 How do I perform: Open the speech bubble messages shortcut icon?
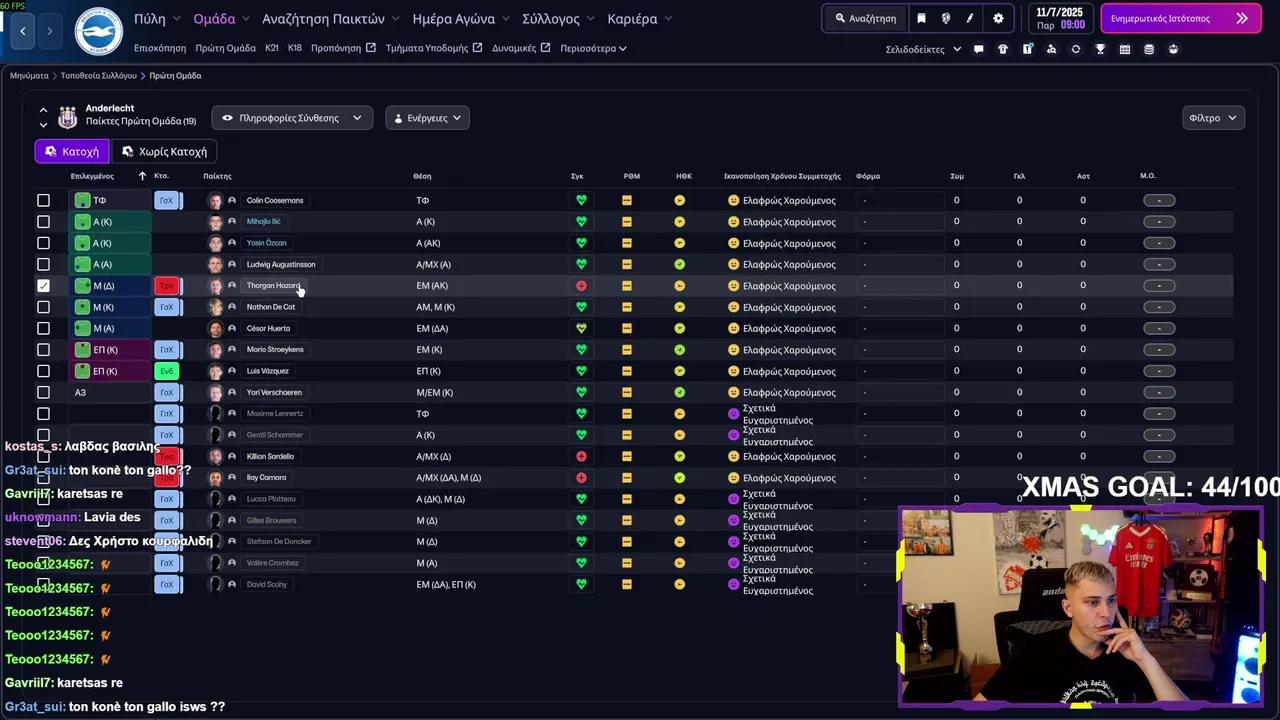click(x=978, y=49)
